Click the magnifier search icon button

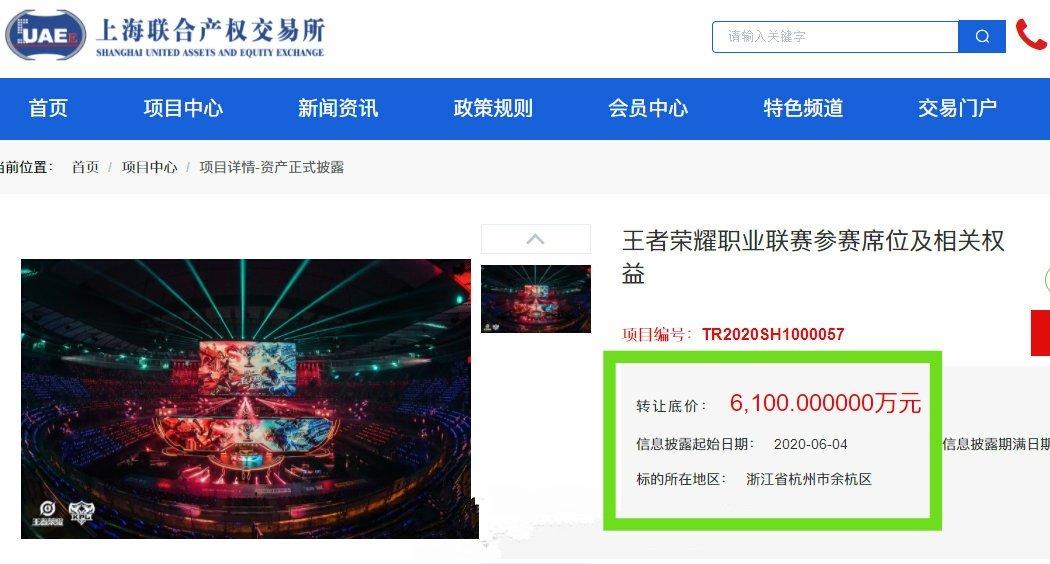click(x=982, y=37)
